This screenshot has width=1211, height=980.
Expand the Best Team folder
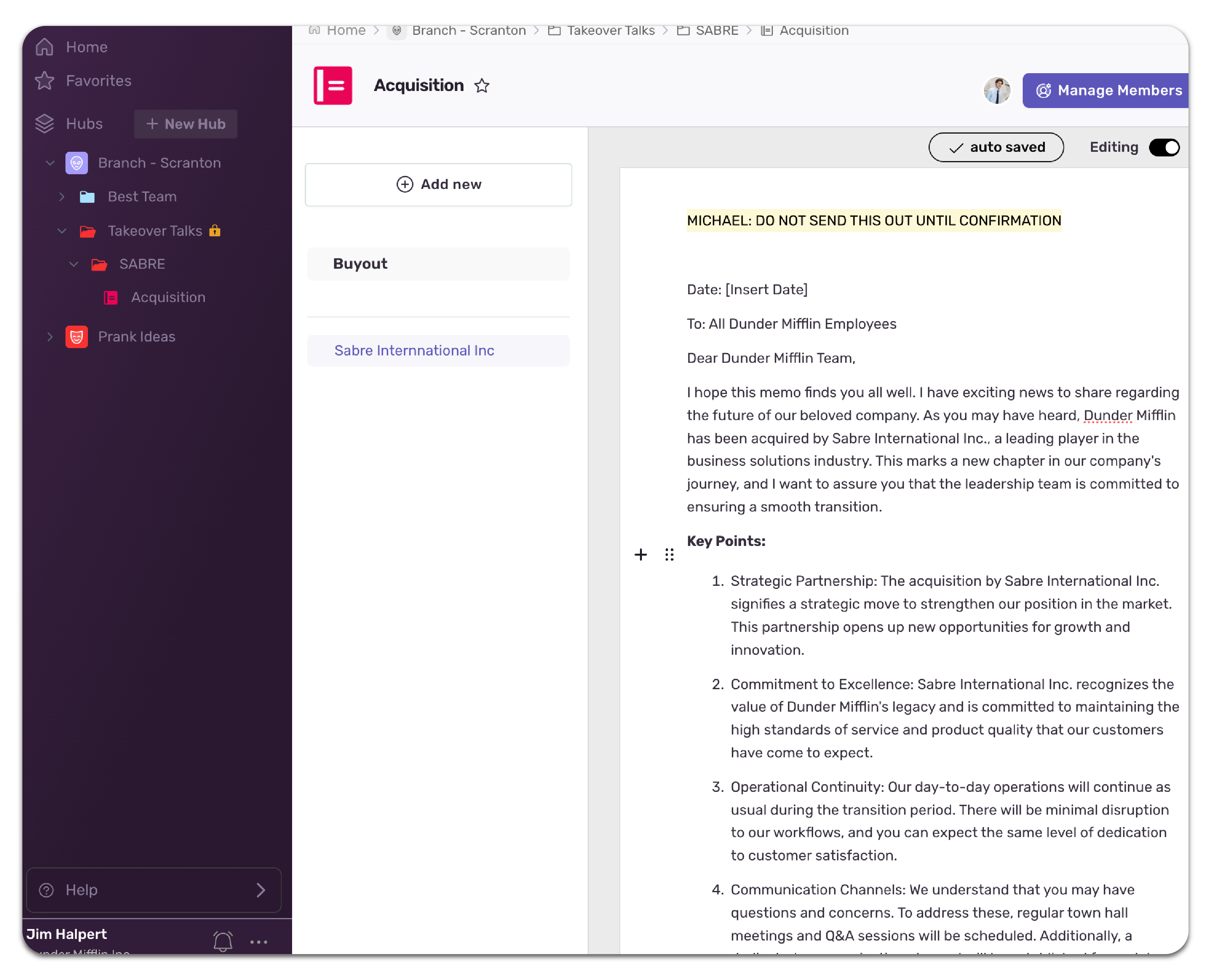pyautogui.click(x=62, y=197)
